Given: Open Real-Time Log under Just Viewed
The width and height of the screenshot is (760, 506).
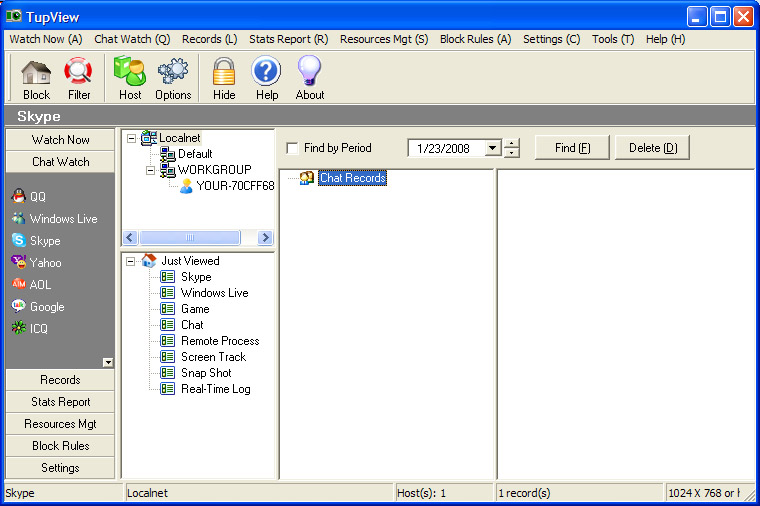Looking at the screenshot, I should pos(206,389).
